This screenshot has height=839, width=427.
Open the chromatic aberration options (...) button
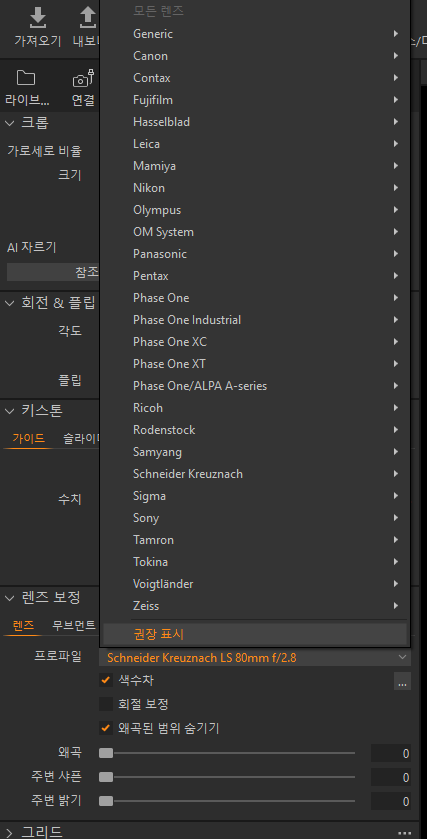[x=402, y=681]
